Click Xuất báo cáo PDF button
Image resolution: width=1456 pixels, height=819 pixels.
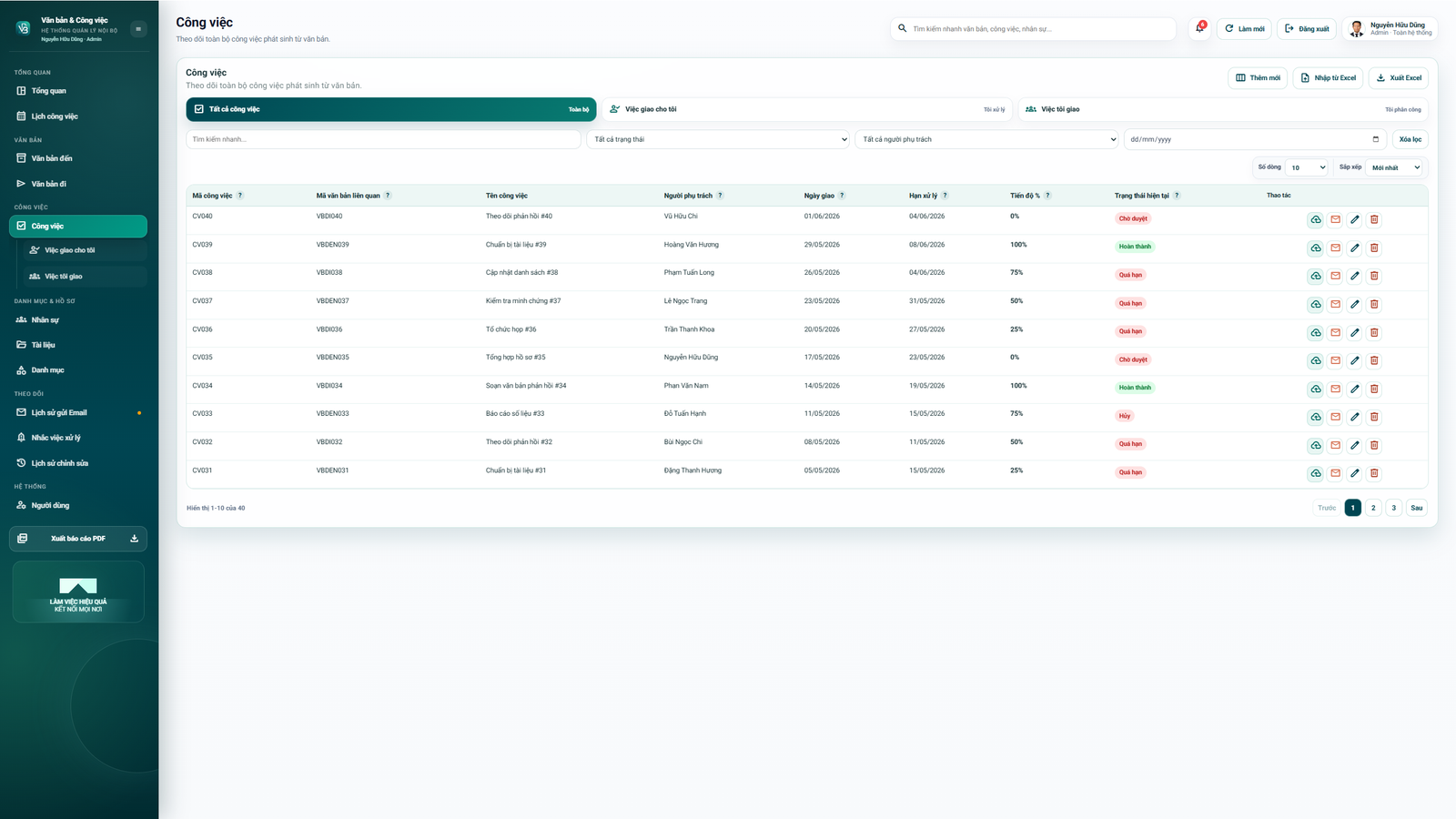pyautogui.click(x=78, y=539)
